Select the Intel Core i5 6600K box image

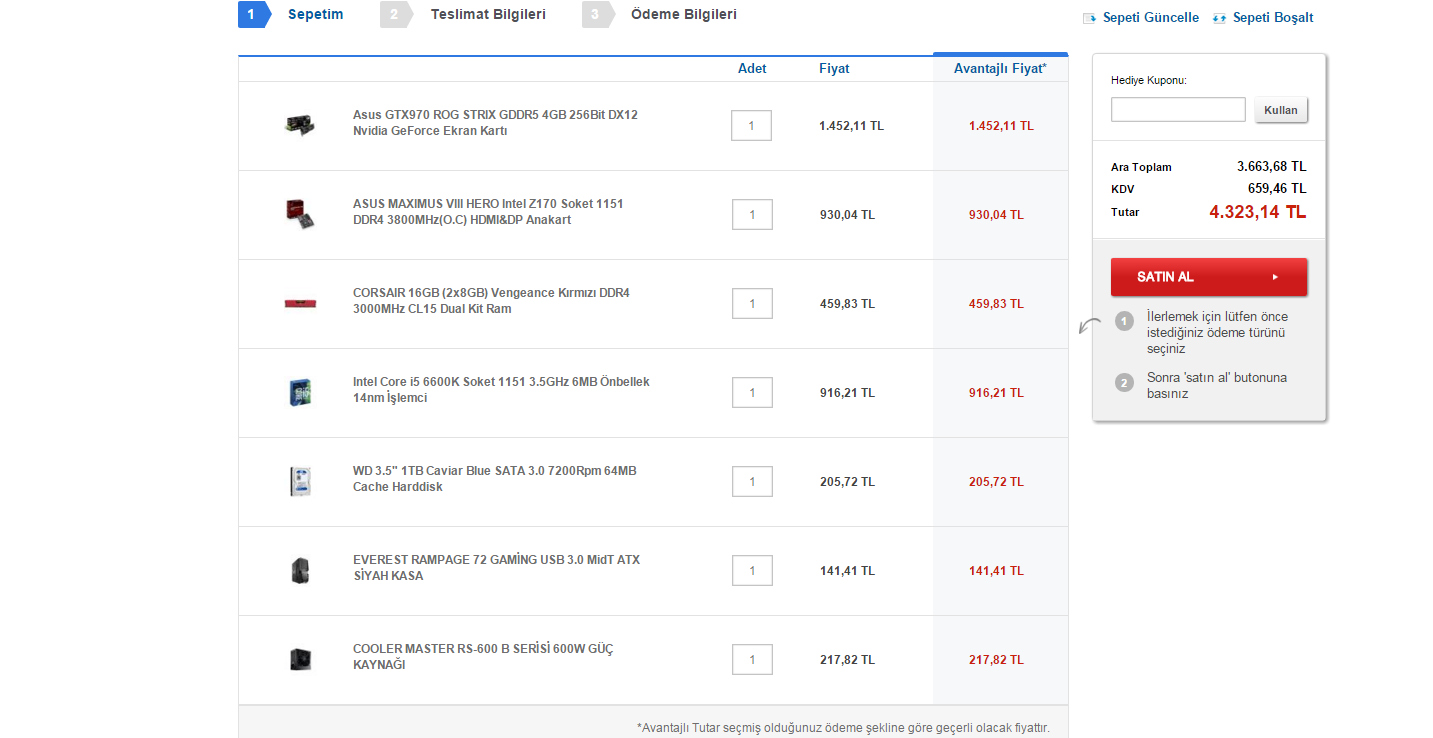pyautogui.click(x=300, y=391)
